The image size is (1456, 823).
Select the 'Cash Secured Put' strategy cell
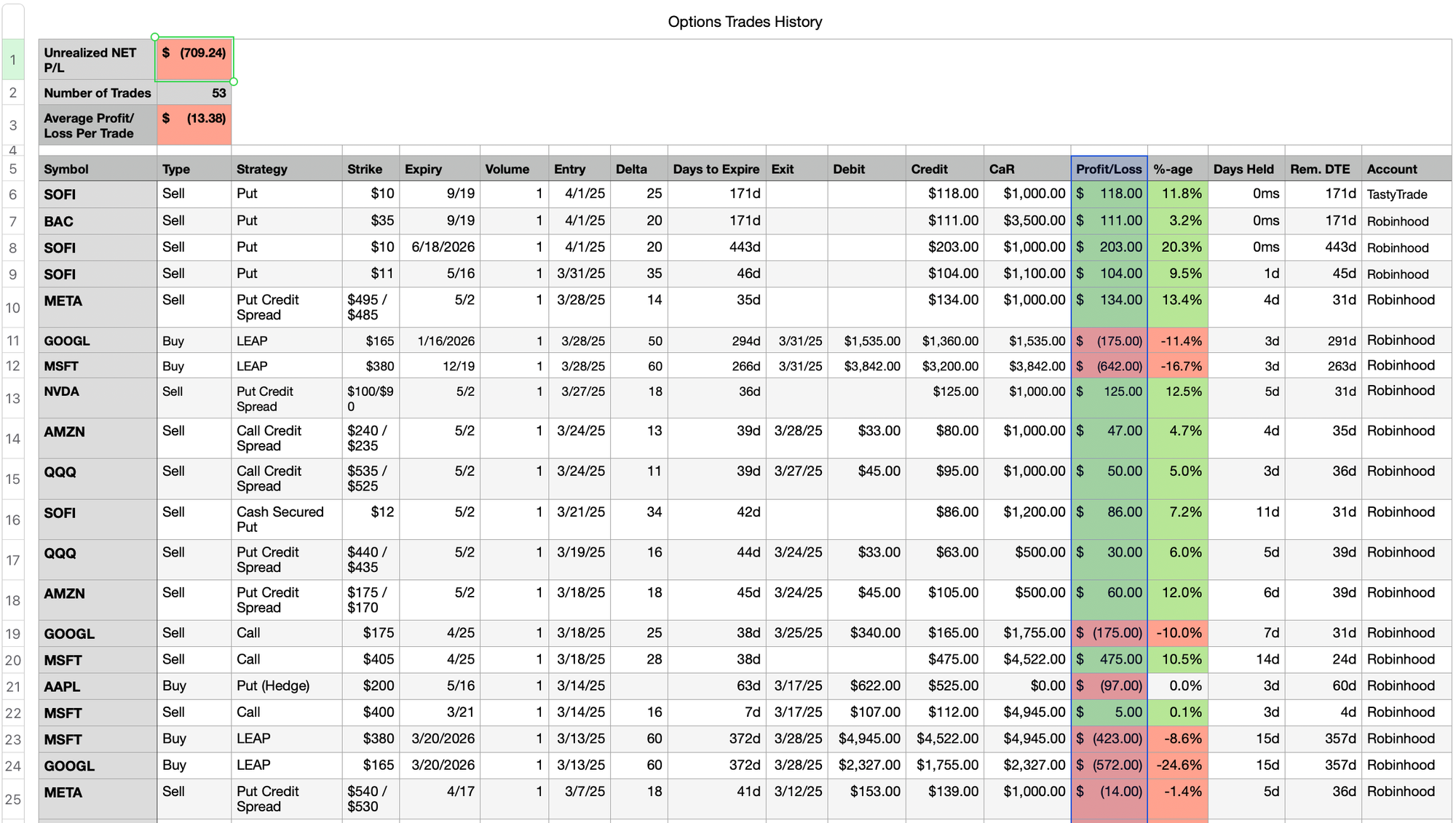point(287,520)
